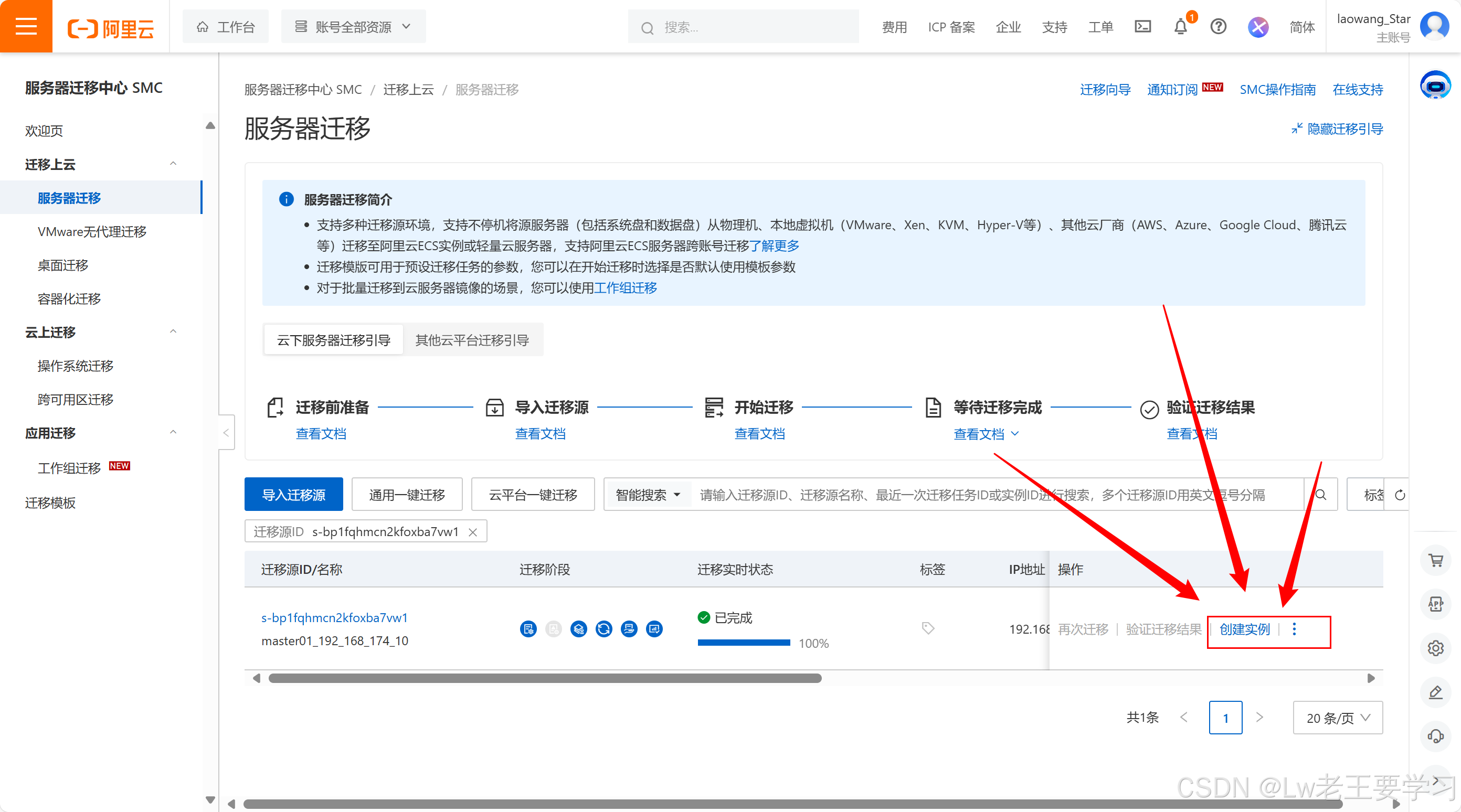Open the hamburger main menu
This screenshot has width=1461, height=812.
tap(26, 26)
